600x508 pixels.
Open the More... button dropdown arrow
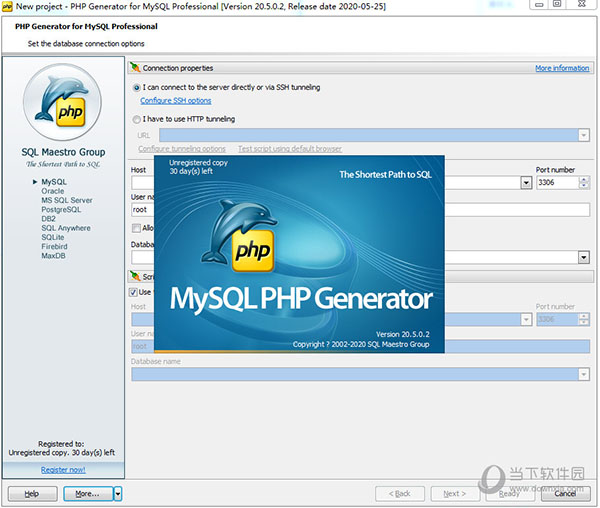118,494
